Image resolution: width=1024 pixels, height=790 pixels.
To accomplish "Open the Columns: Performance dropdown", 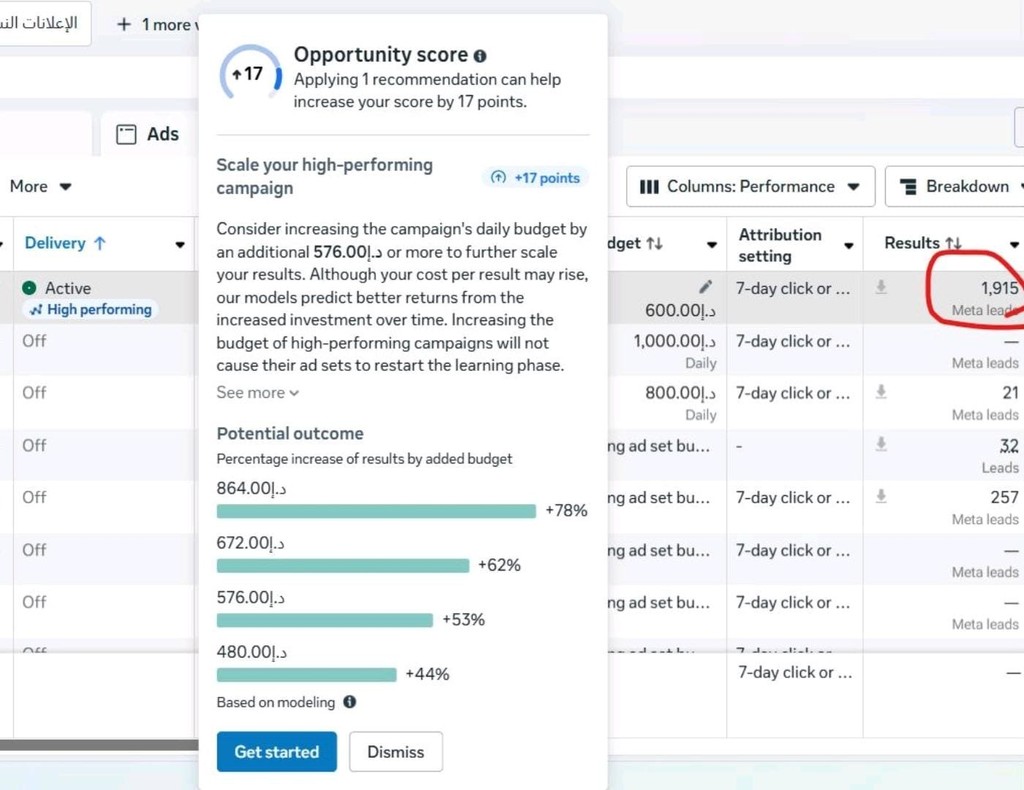I will pyautogui.click(x=750, y=186).
